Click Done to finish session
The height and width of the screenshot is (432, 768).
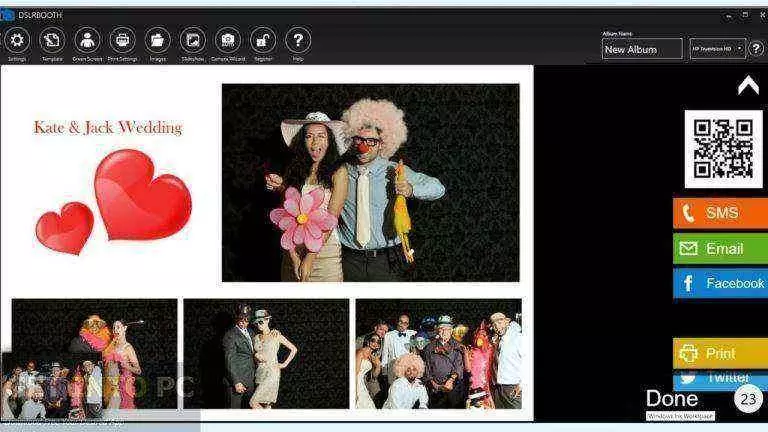[x=672, y=399]
